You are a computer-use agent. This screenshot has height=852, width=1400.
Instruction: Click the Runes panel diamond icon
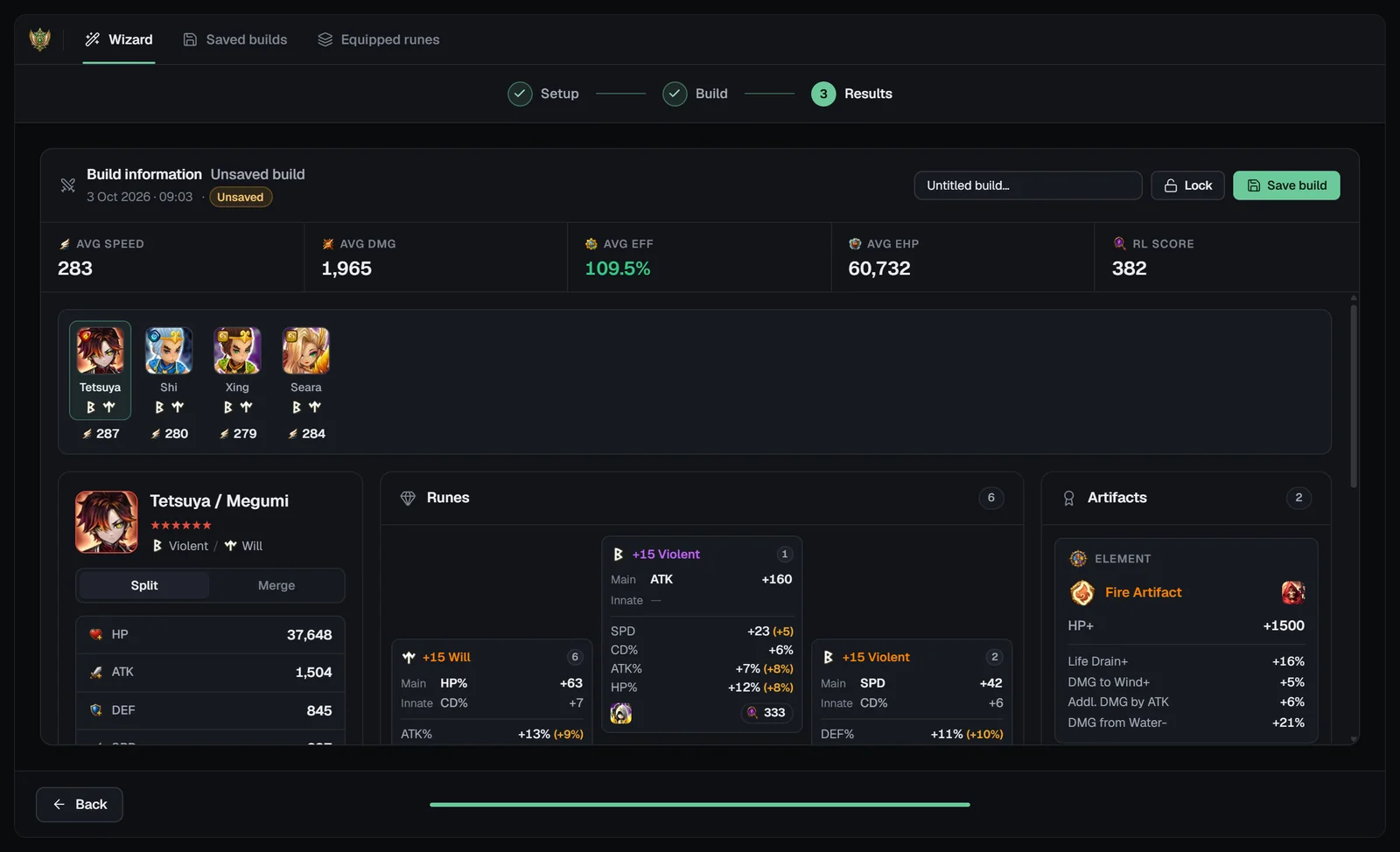(x=408, y=498)
